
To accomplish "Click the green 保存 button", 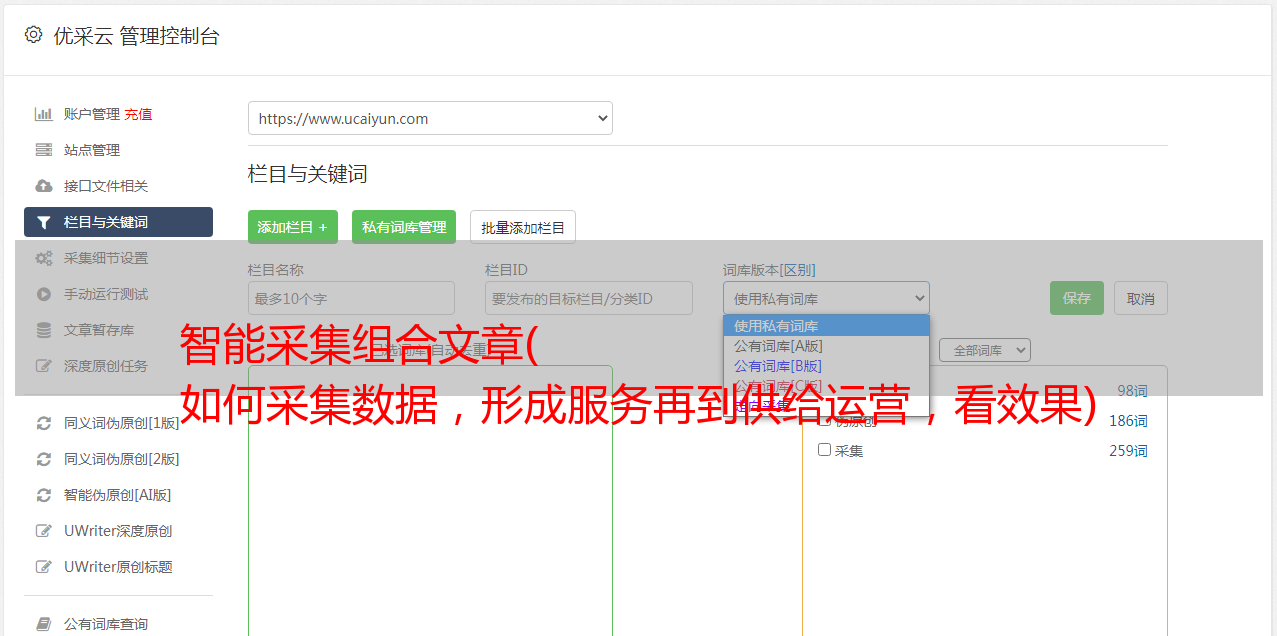I will coord(1077,298).
